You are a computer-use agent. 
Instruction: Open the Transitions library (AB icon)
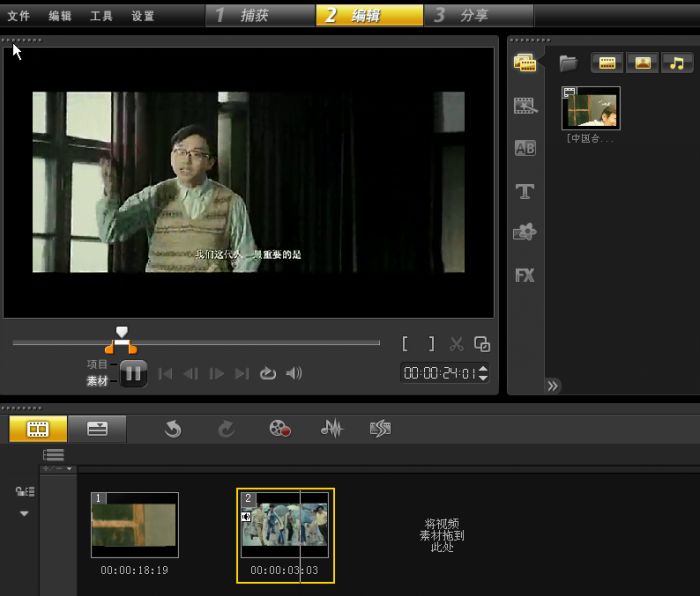coord(525,148)
